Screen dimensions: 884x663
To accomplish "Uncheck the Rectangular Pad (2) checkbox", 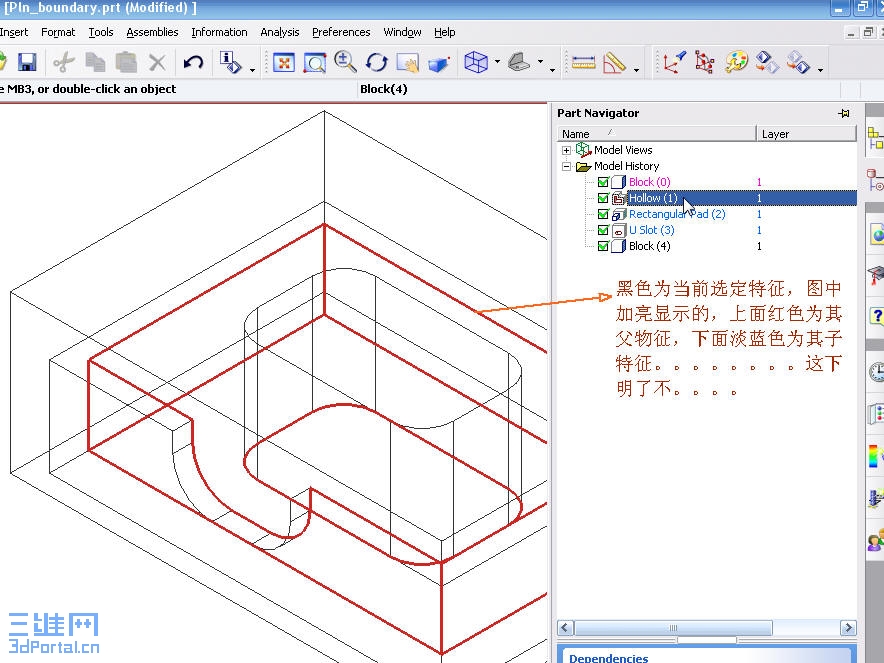I will tap(603, 214).
